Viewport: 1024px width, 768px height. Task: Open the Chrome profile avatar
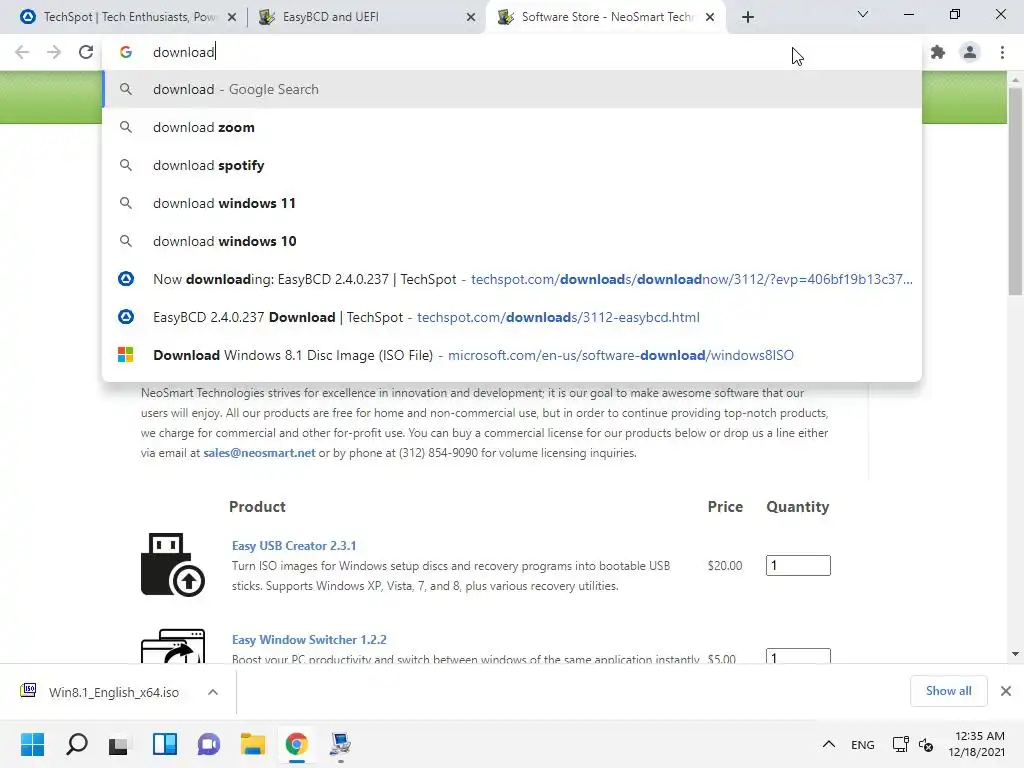tap(970, 52)
